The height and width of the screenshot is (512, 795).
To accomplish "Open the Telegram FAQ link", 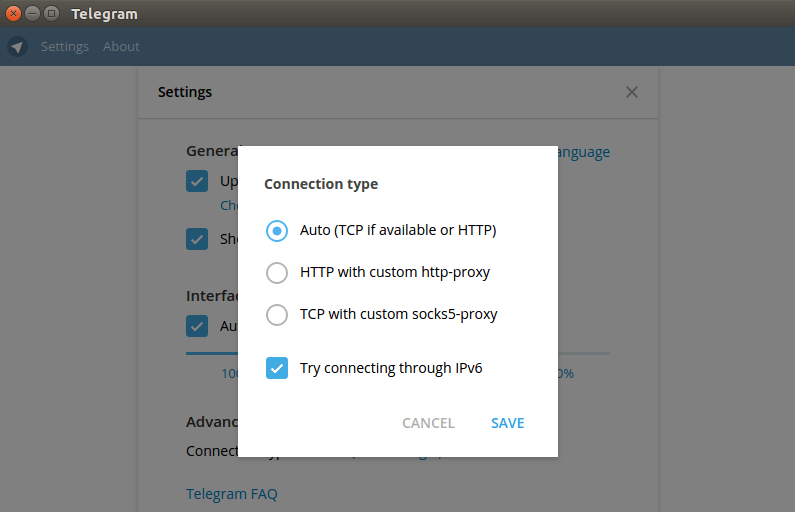I will tap(231, 494).
